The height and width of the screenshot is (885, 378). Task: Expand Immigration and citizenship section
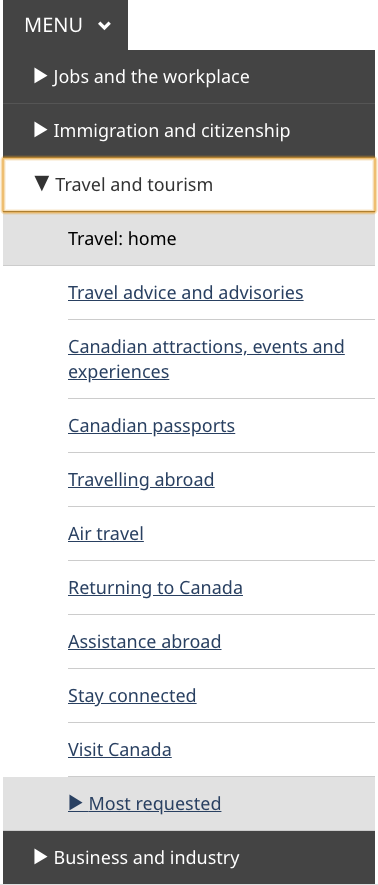(x=189, y=130)
